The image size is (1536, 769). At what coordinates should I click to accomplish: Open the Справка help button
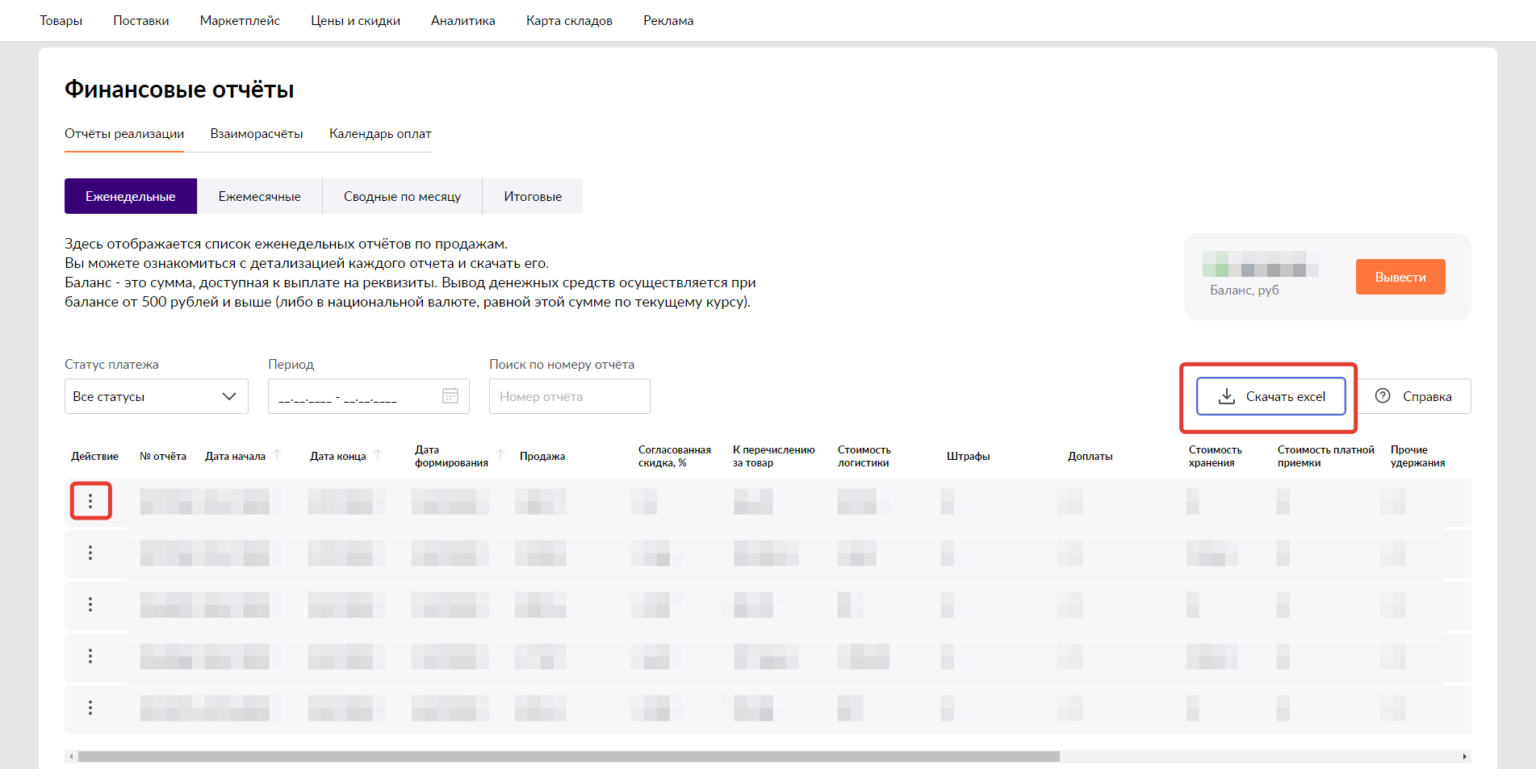click(1414, 396)
